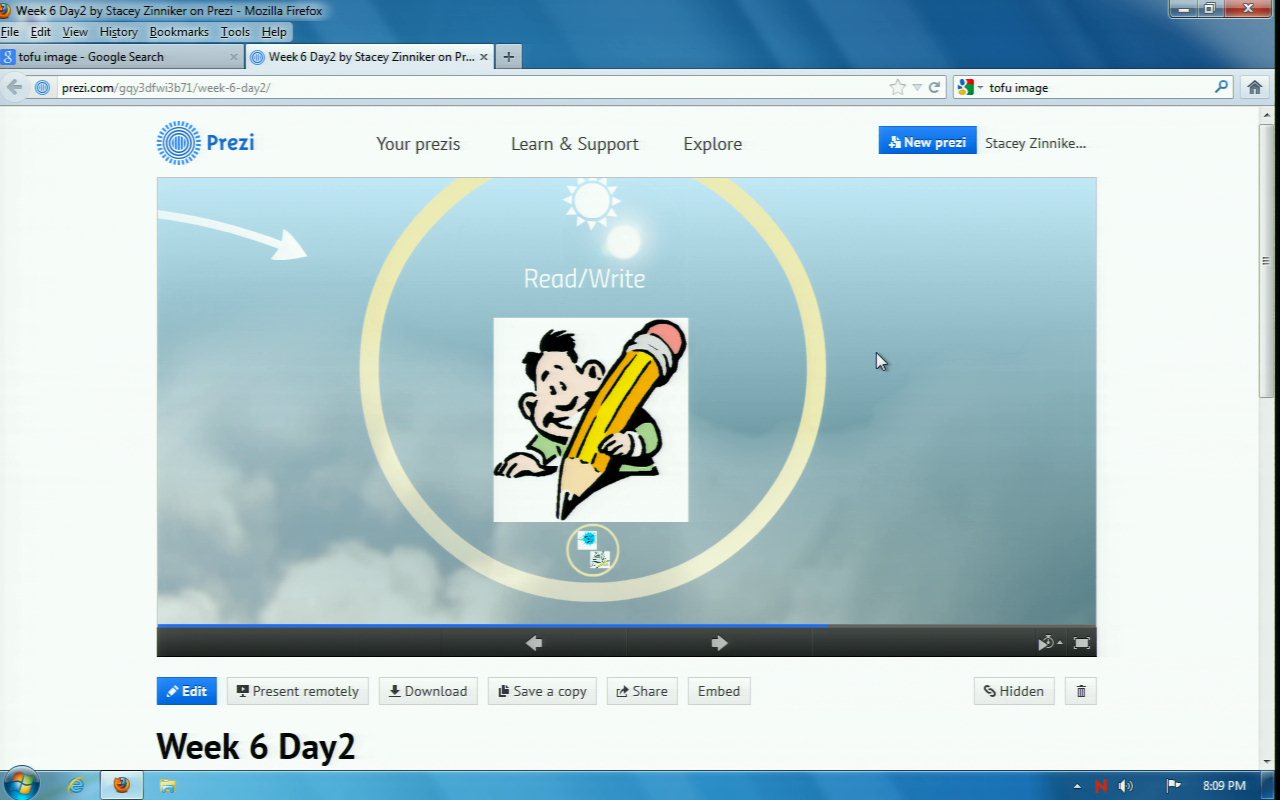Delete the prezi with the trash icon
Screen dimensions: 1280x800
pos(1081,691)
